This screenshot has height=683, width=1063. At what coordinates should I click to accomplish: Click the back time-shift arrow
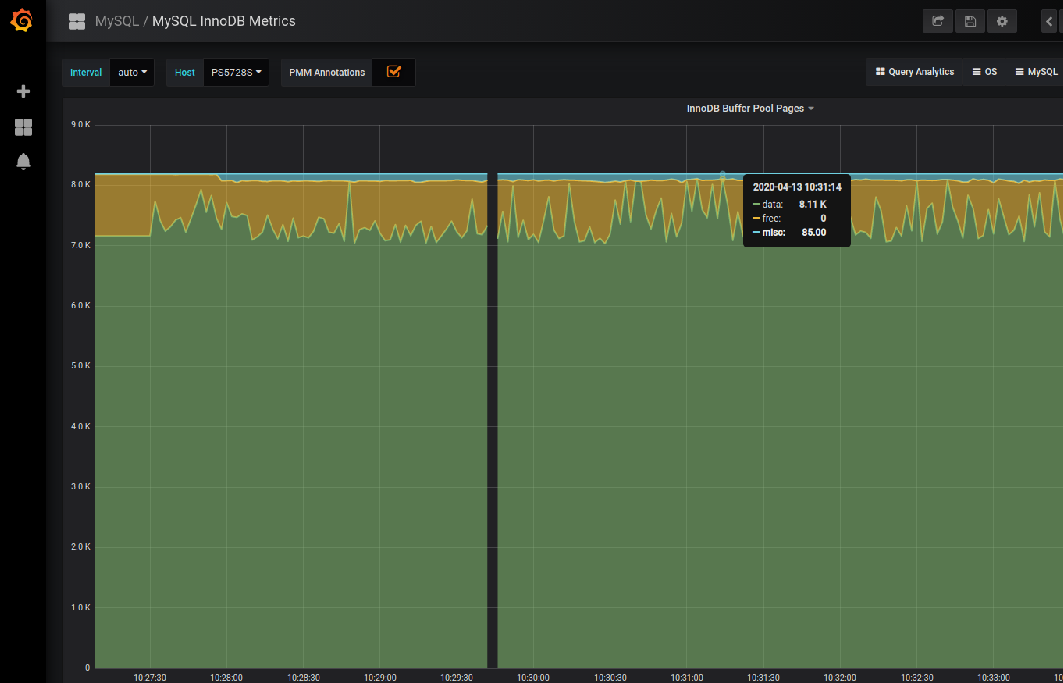[x=1049, y=21]
